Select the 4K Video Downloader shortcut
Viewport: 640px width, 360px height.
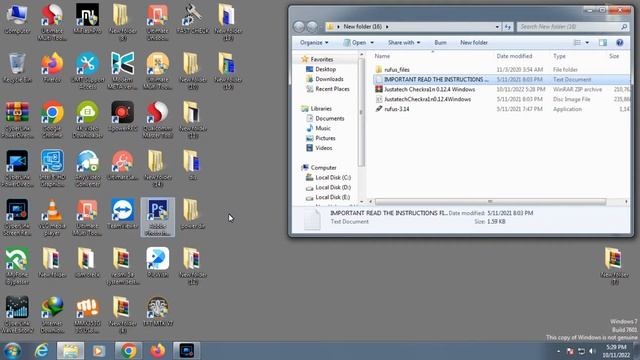click(x=87, y=120)
